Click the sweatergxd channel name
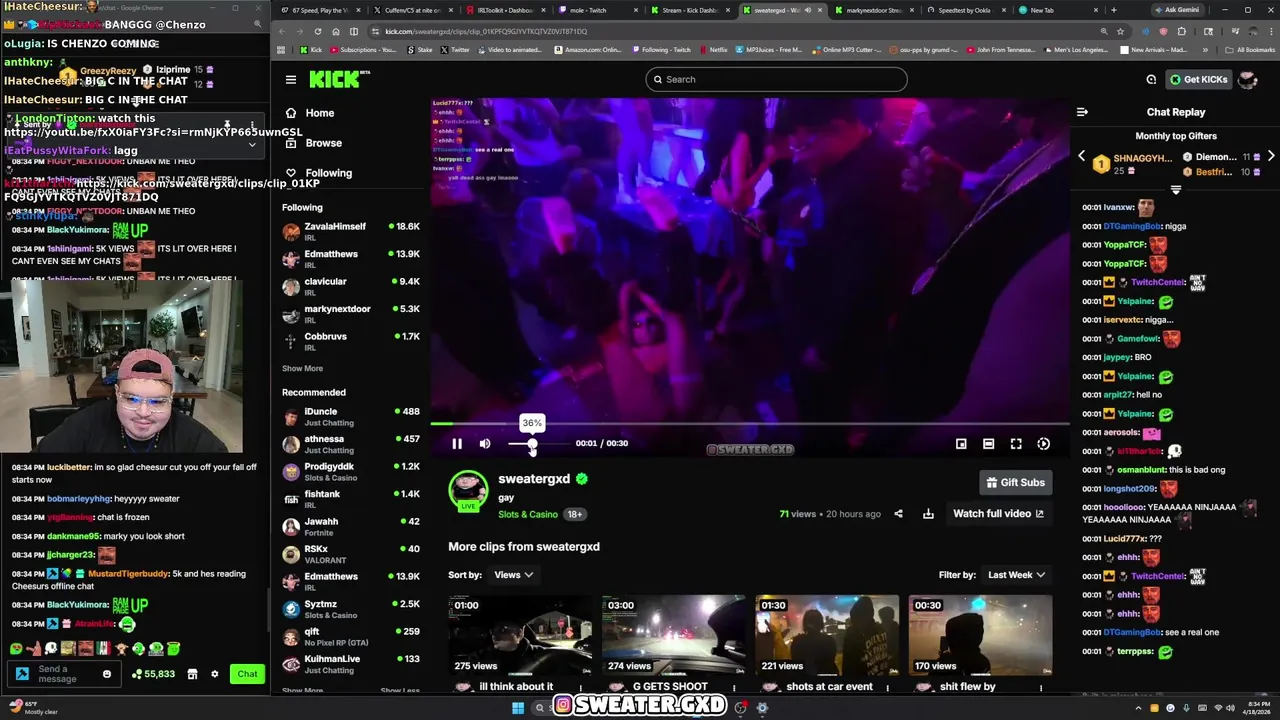Viewport: 1280px width, 720px height. pyautogui.click(x=534, y=479)
